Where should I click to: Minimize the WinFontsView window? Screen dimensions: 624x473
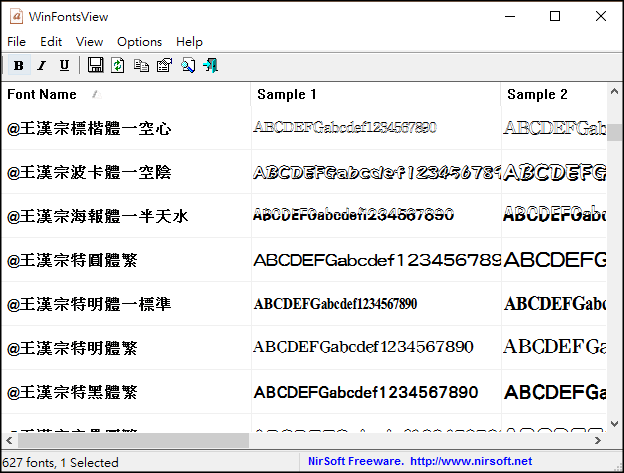(x=510, y=16)
